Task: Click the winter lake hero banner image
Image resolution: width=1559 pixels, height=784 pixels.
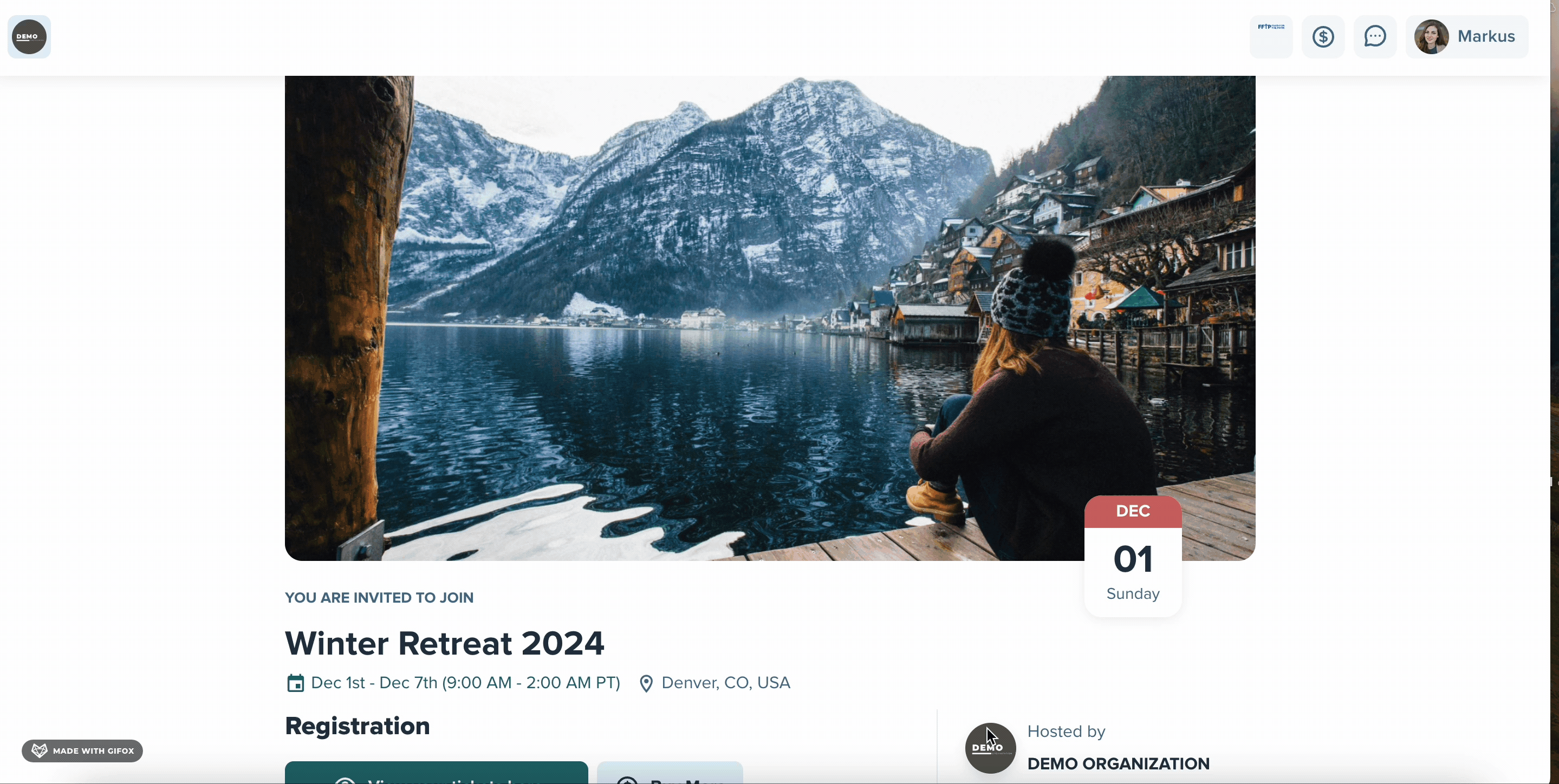Action: pos(770,318)
